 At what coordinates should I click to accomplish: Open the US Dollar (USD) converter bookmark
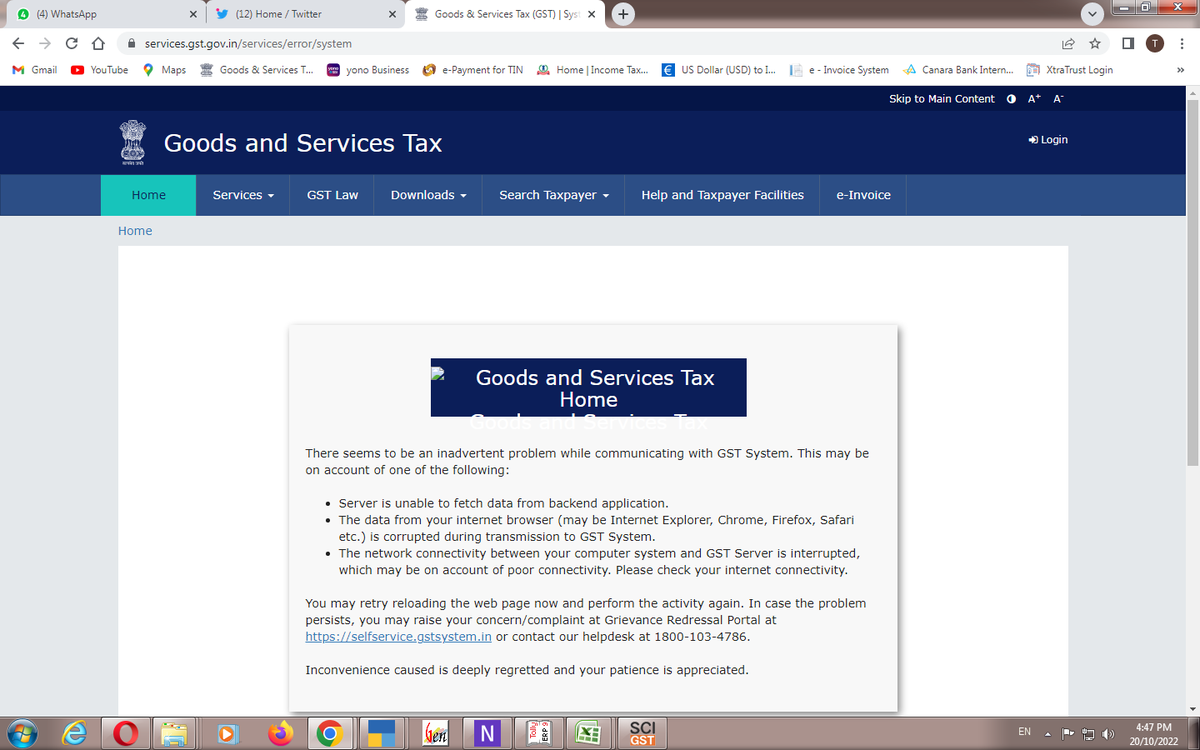coord(718,70)
